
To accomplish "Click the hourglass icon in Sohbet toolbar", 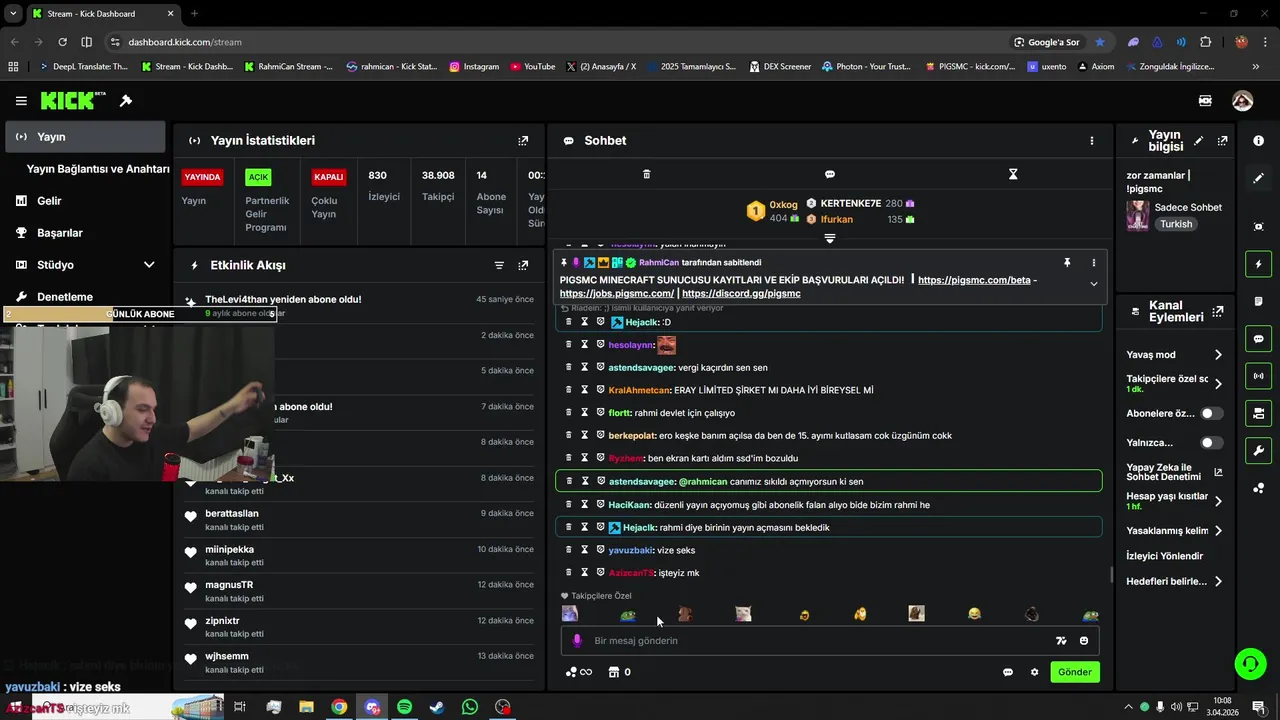I will click(1013, 174).
